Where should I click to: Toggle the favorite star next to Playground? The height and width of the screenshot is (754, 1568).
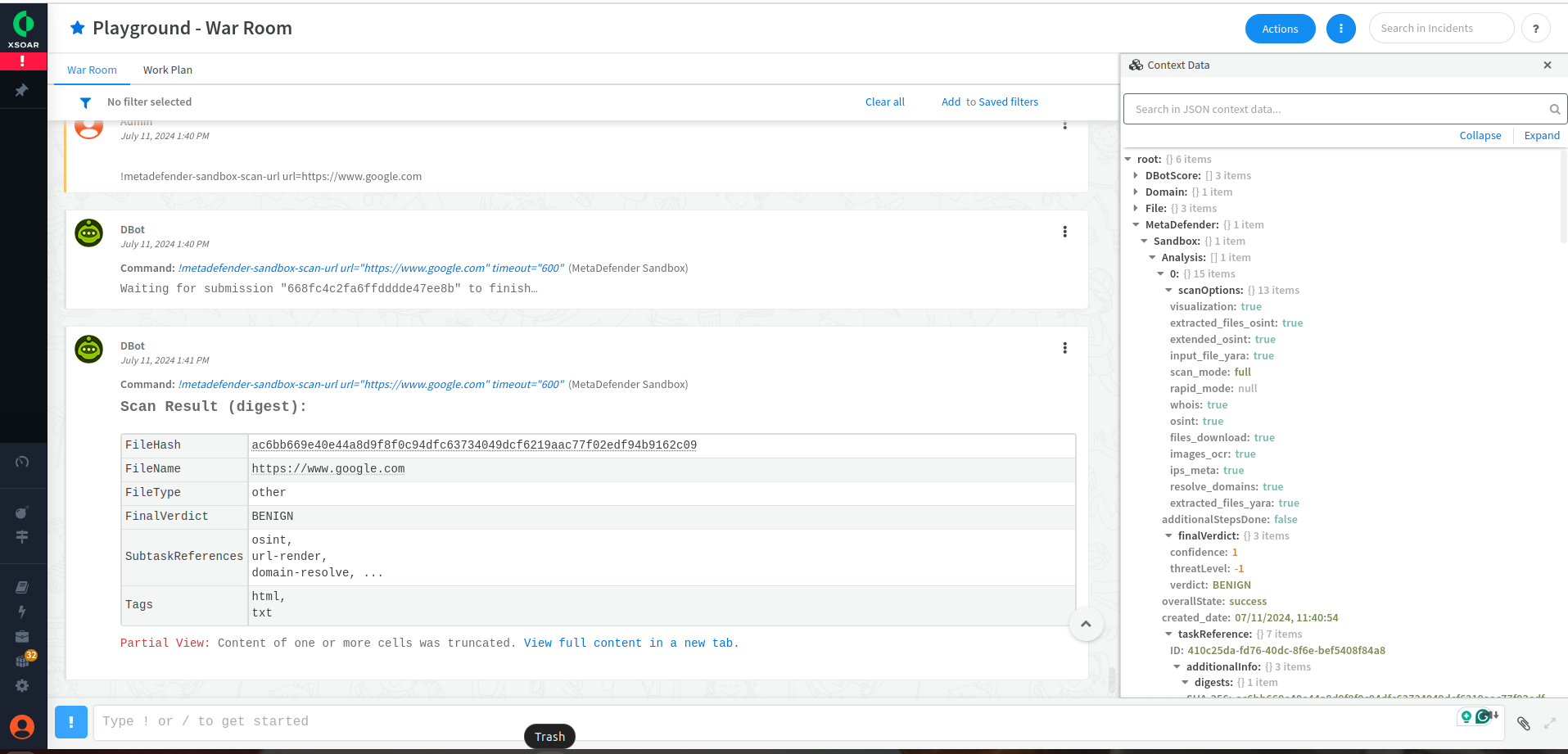point(78,28)
